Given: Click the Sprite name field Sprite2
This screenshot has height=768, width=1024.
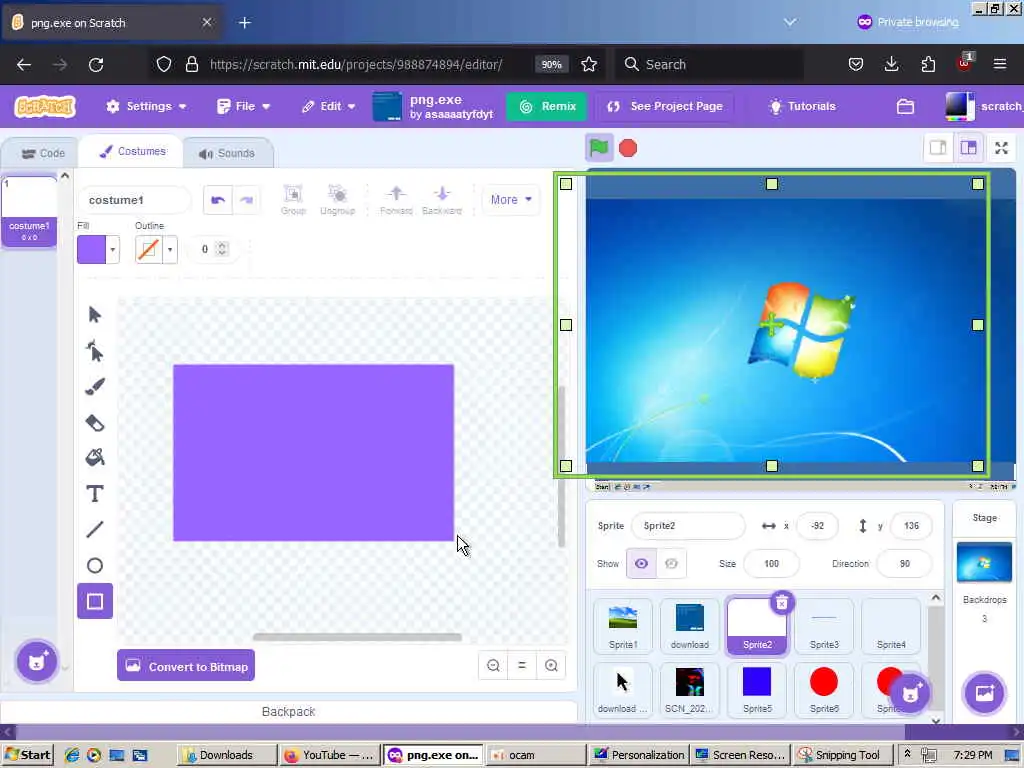Looking at the screenshot, I should (688, 526).
